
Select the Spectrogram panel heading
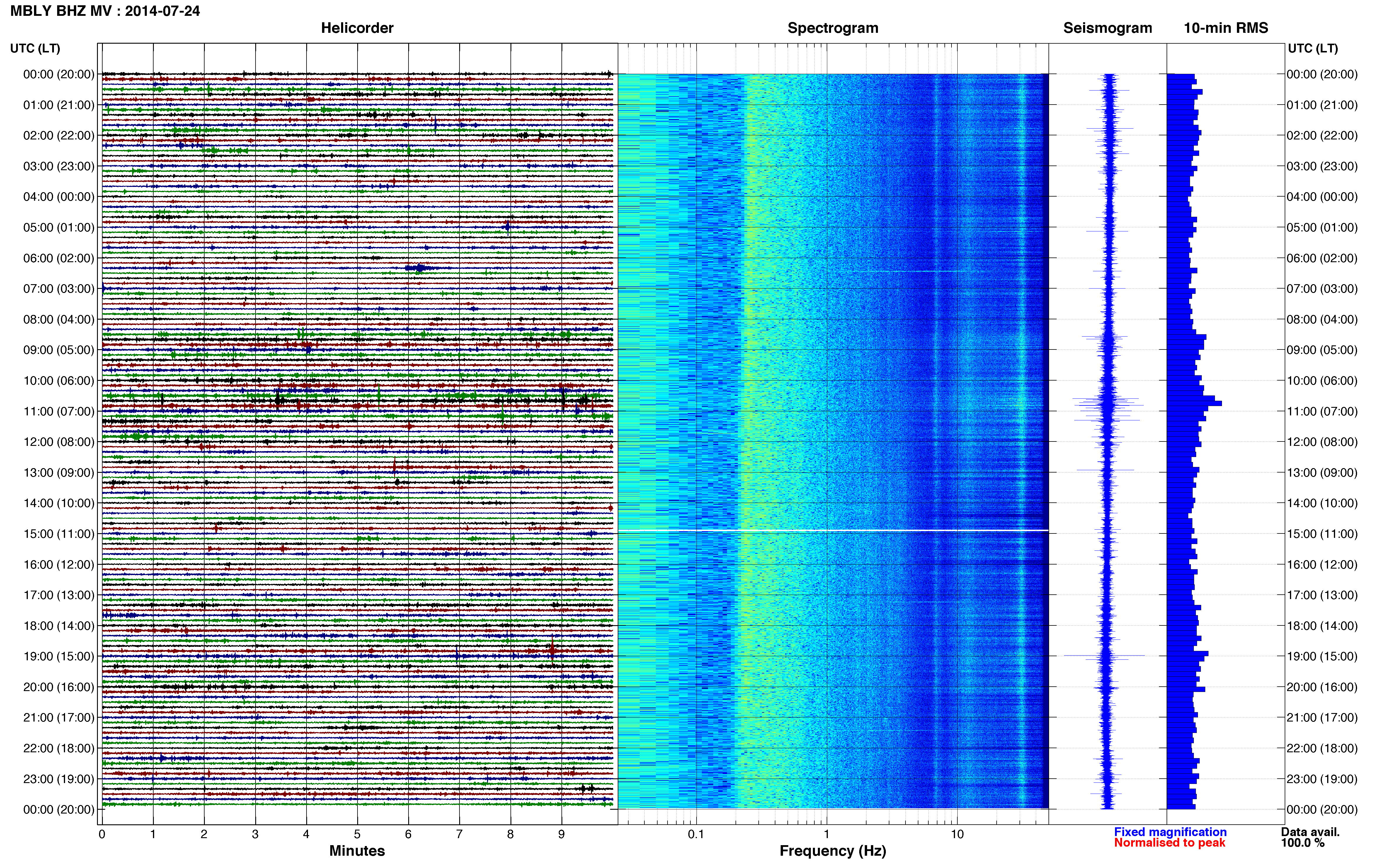[833, 28]
